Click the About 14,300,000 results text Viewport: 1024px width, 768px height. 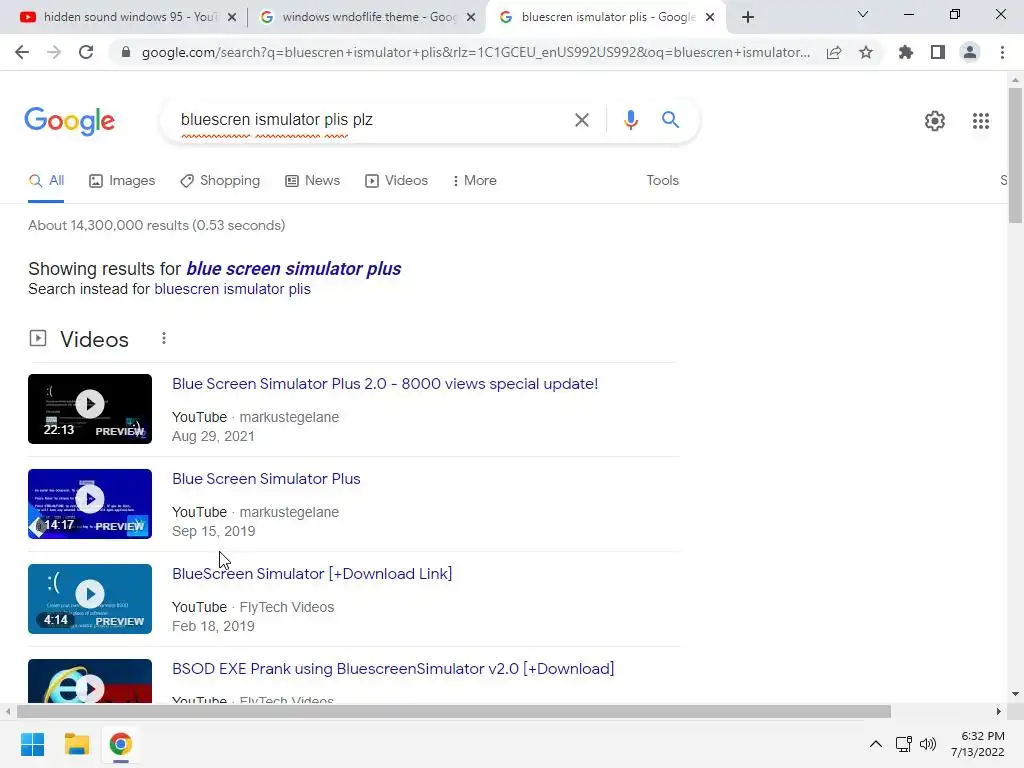pyautogui.click(x=157, y=225)
